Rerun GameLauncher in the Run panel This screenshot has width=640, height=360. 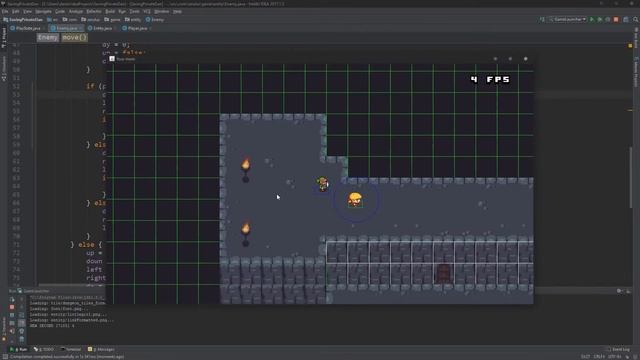click(x=12, y=299)
